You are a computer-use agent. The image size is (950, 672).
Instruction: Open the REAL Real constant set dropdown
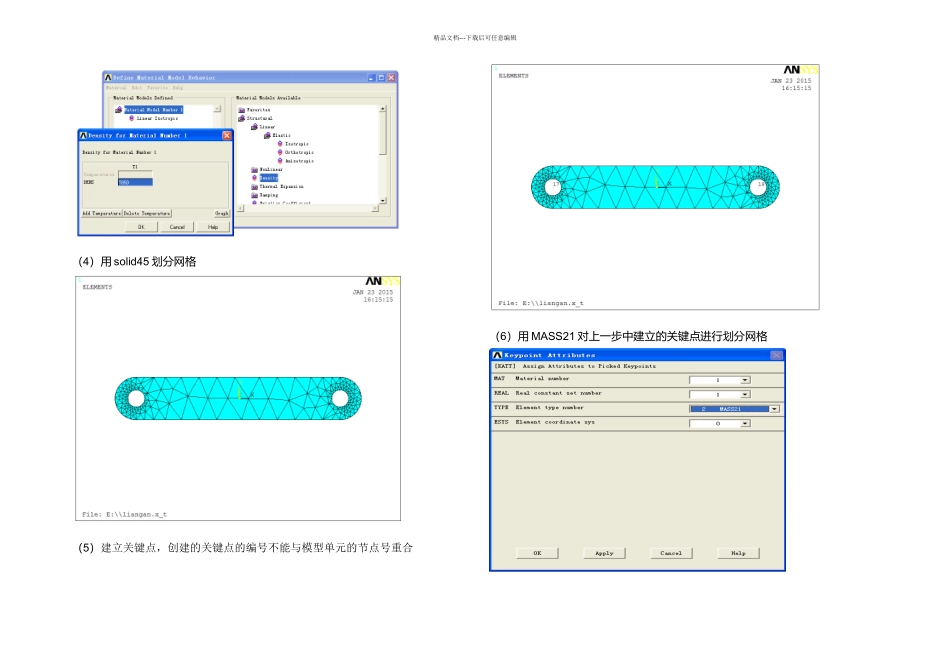tap(744, 395)
